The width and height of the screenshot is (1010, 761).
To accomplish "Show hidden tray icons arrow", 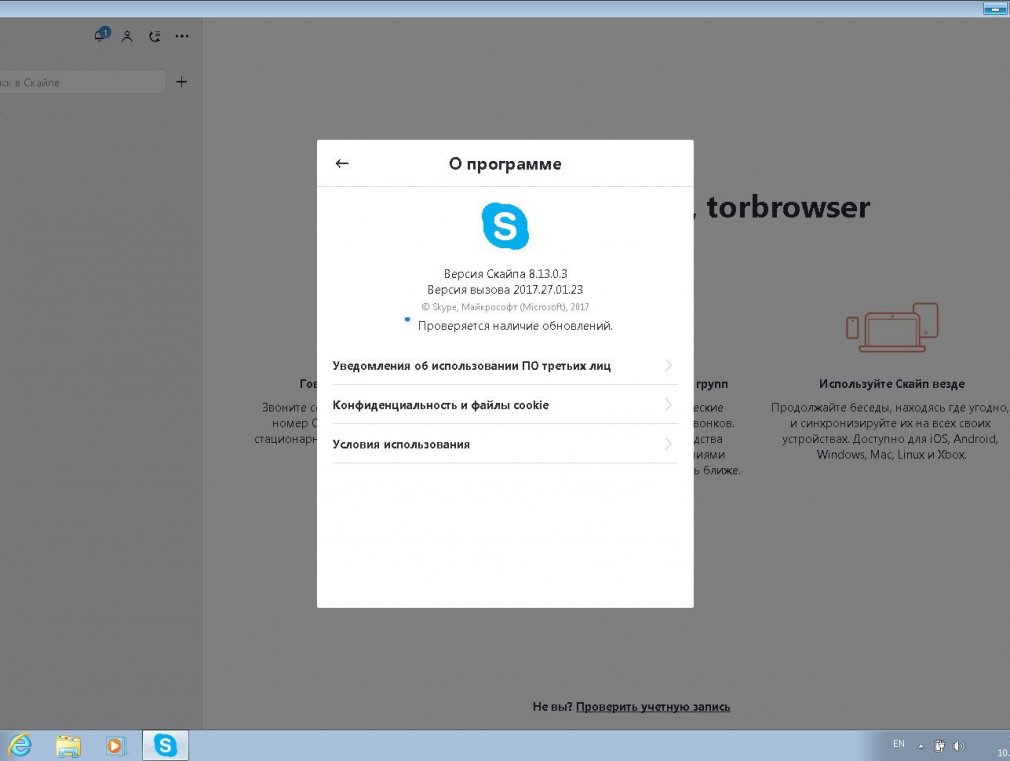I will click(921, 746).
